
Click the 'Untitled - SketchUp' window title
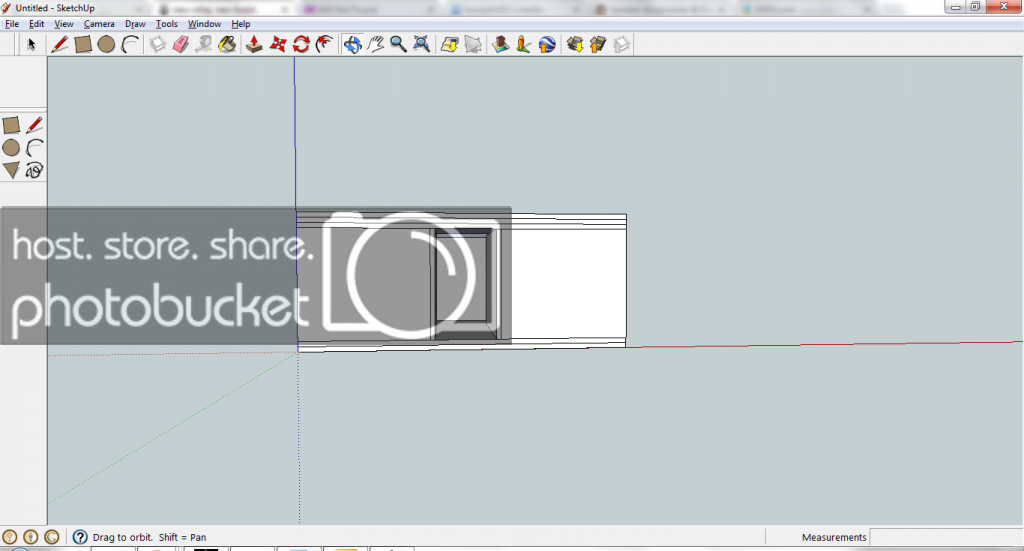55,8
